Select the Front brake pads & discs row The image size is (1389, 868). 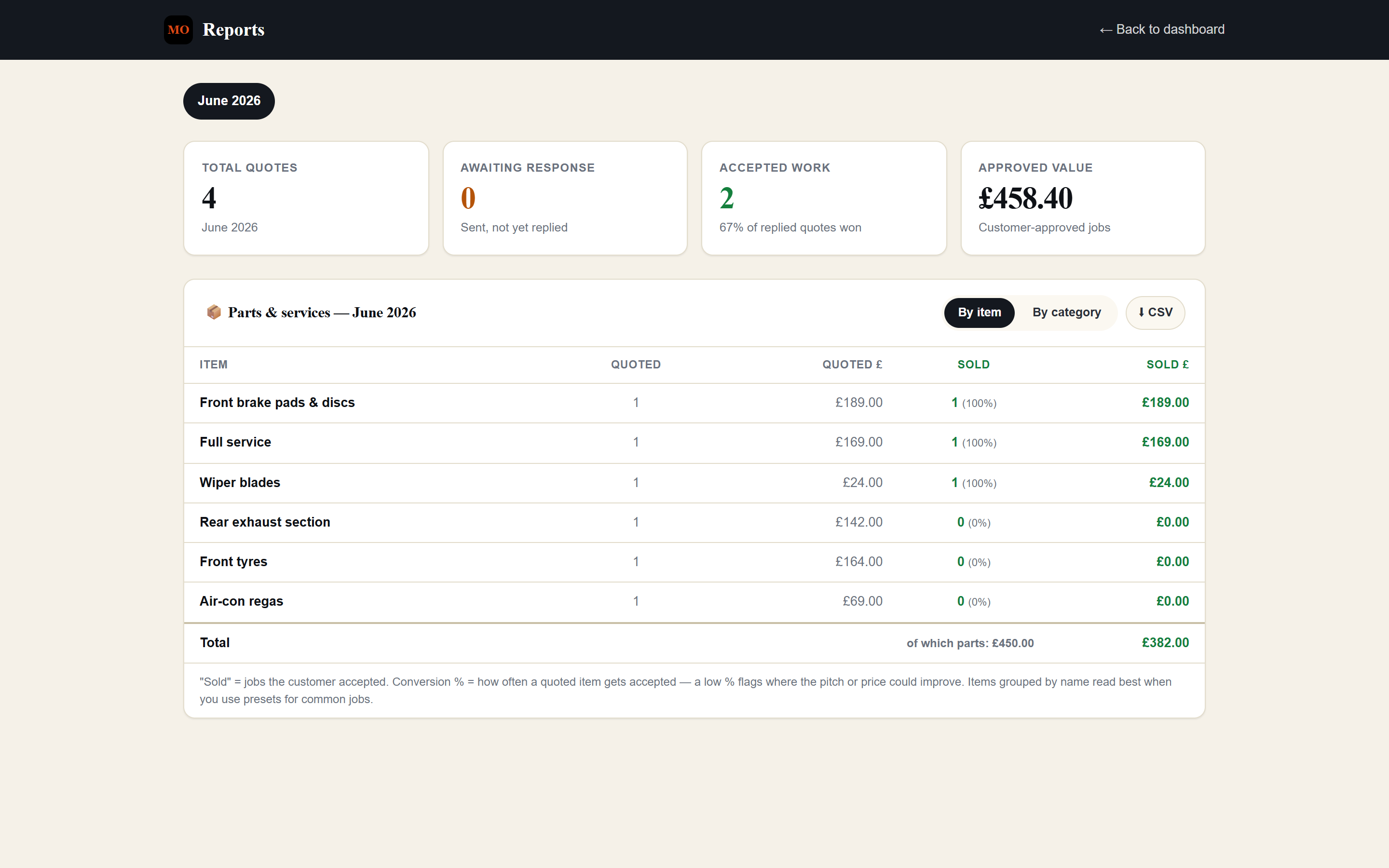(x=694, y=403)
